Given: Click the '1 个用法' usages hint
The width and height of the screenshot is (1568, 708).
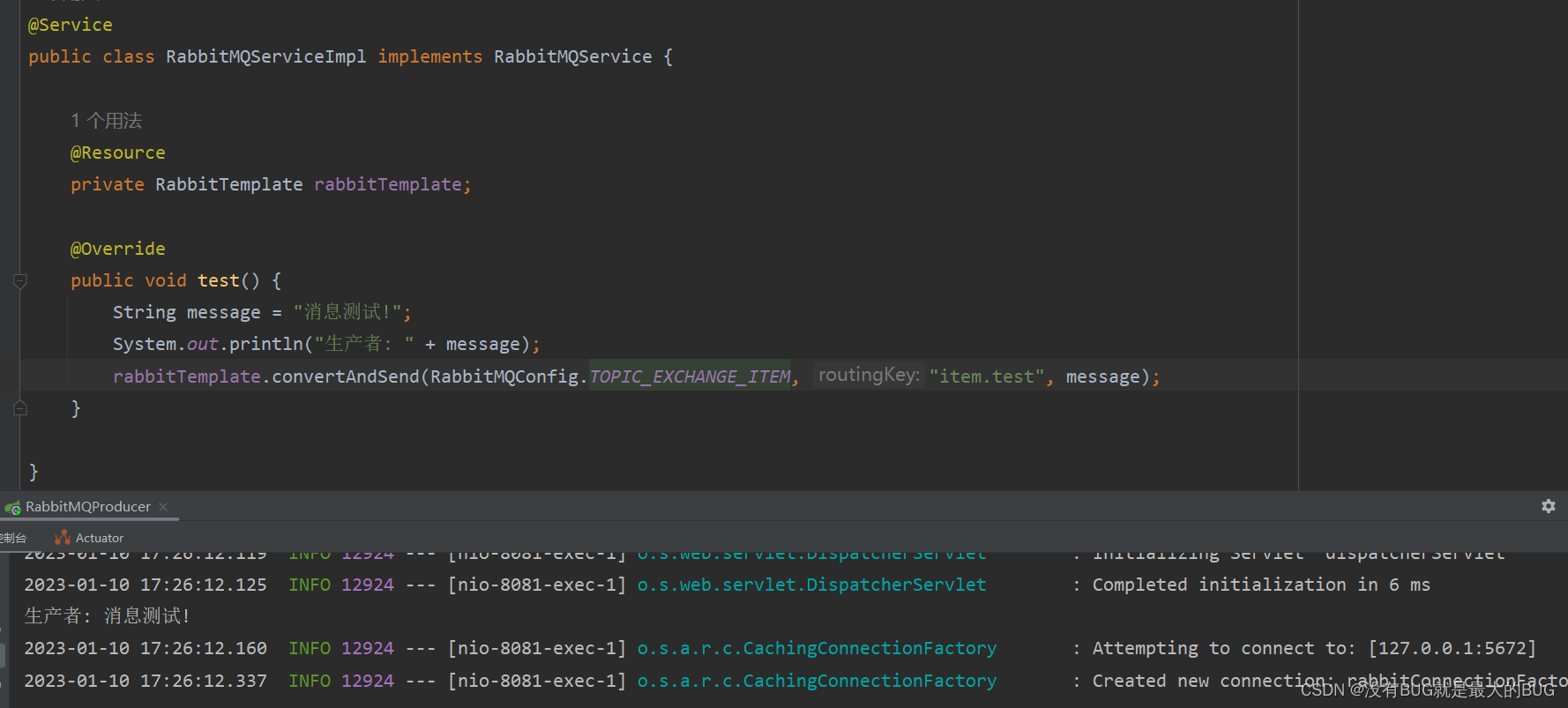Looking at the screenshot, I should coord(107,121).
